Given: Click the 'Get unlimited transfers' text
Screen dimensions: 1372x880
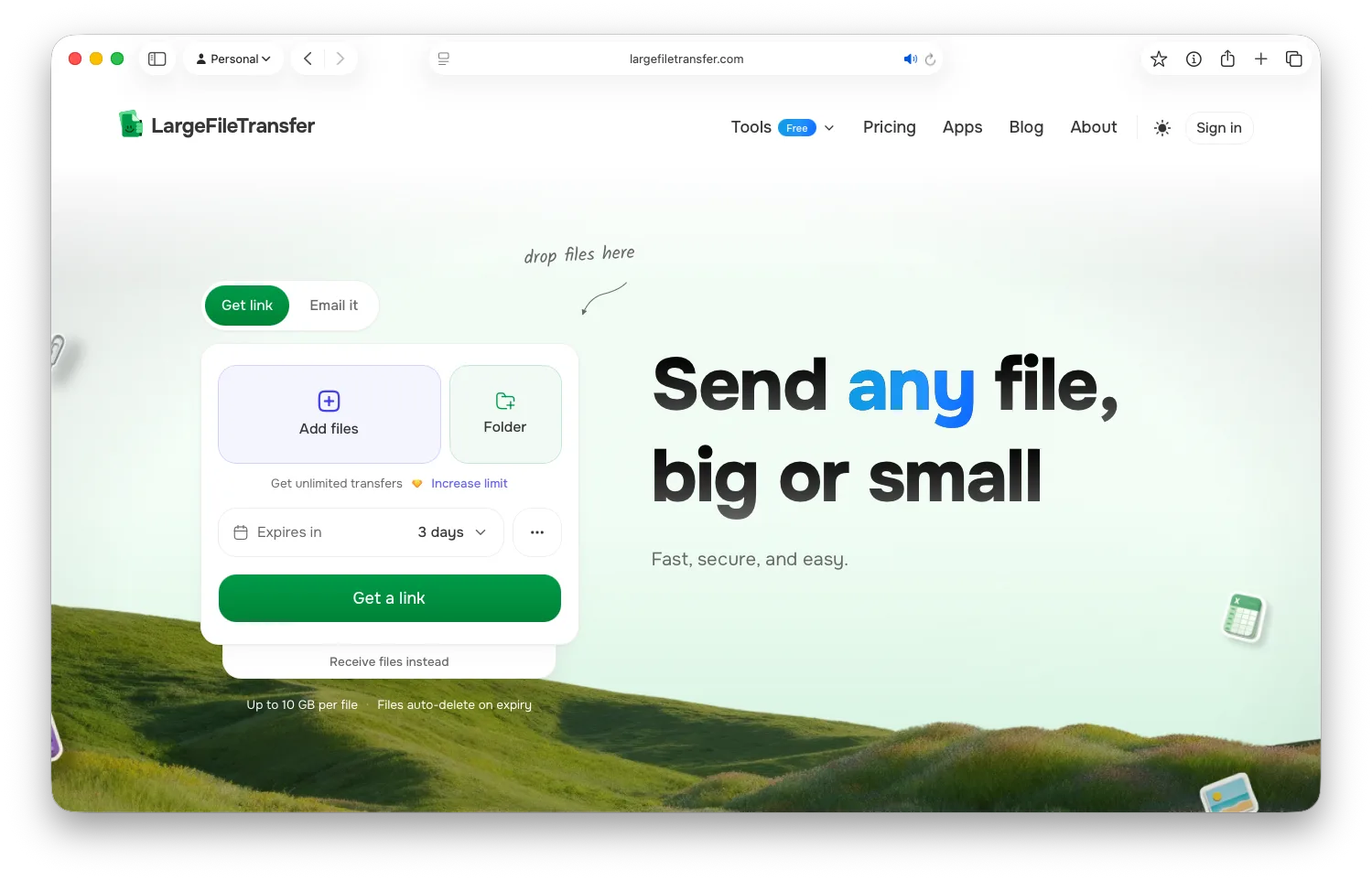Looking at the screenshot, I should [x=337, y=483].
